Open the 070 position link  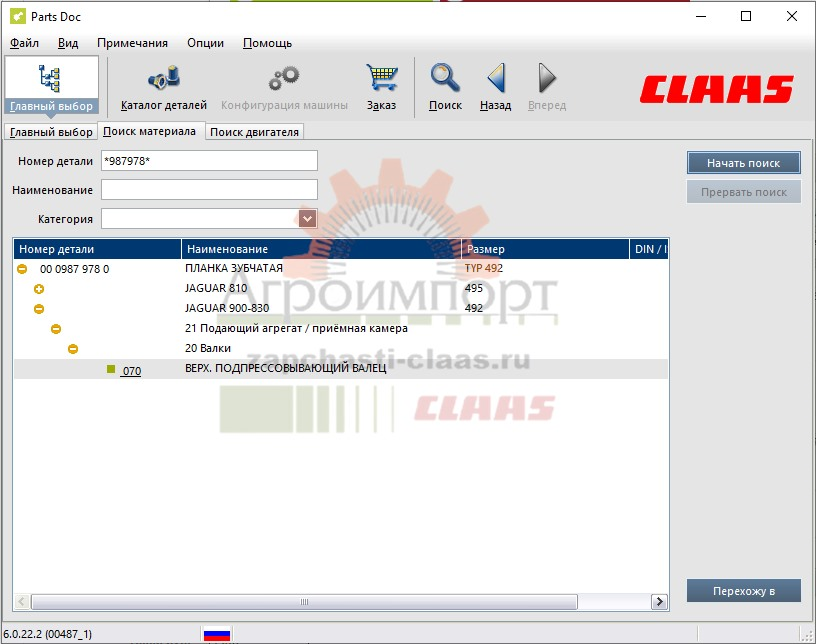(x=132, y=371)
